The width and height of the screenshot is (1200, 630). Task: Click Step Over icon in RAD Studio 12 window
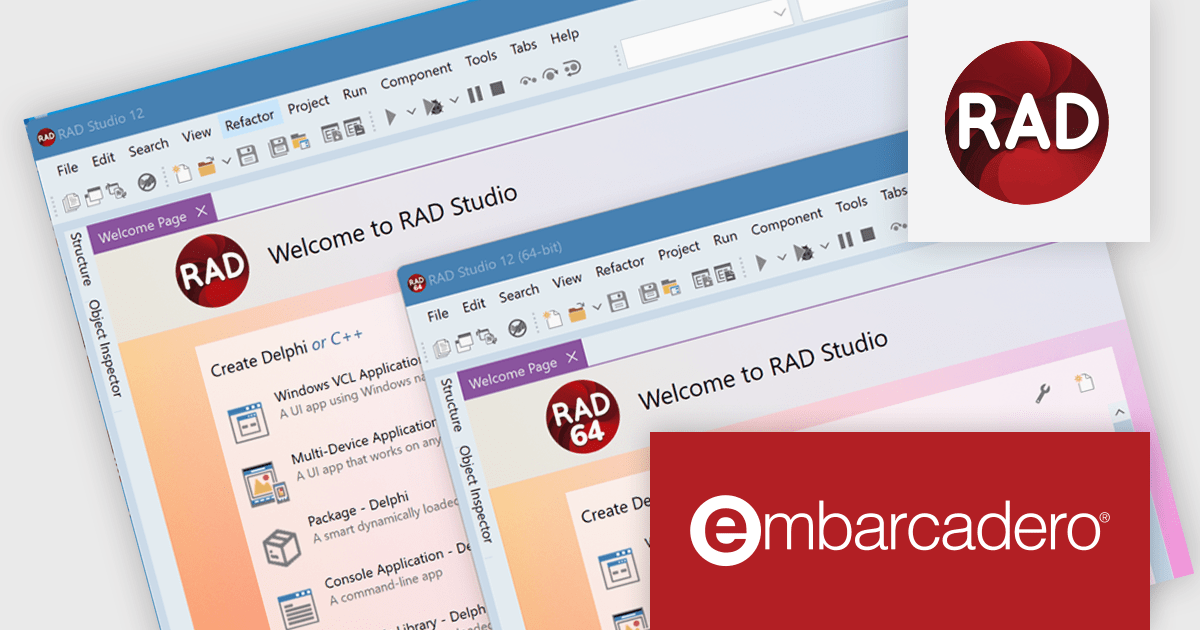[550, 75]
